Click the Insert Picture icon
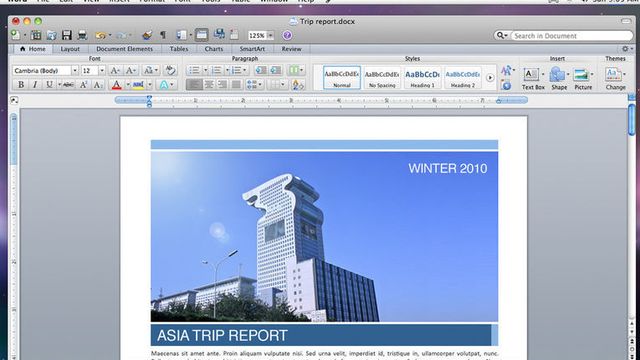Viewport: 640px width, 360px height. click(581, 75)
